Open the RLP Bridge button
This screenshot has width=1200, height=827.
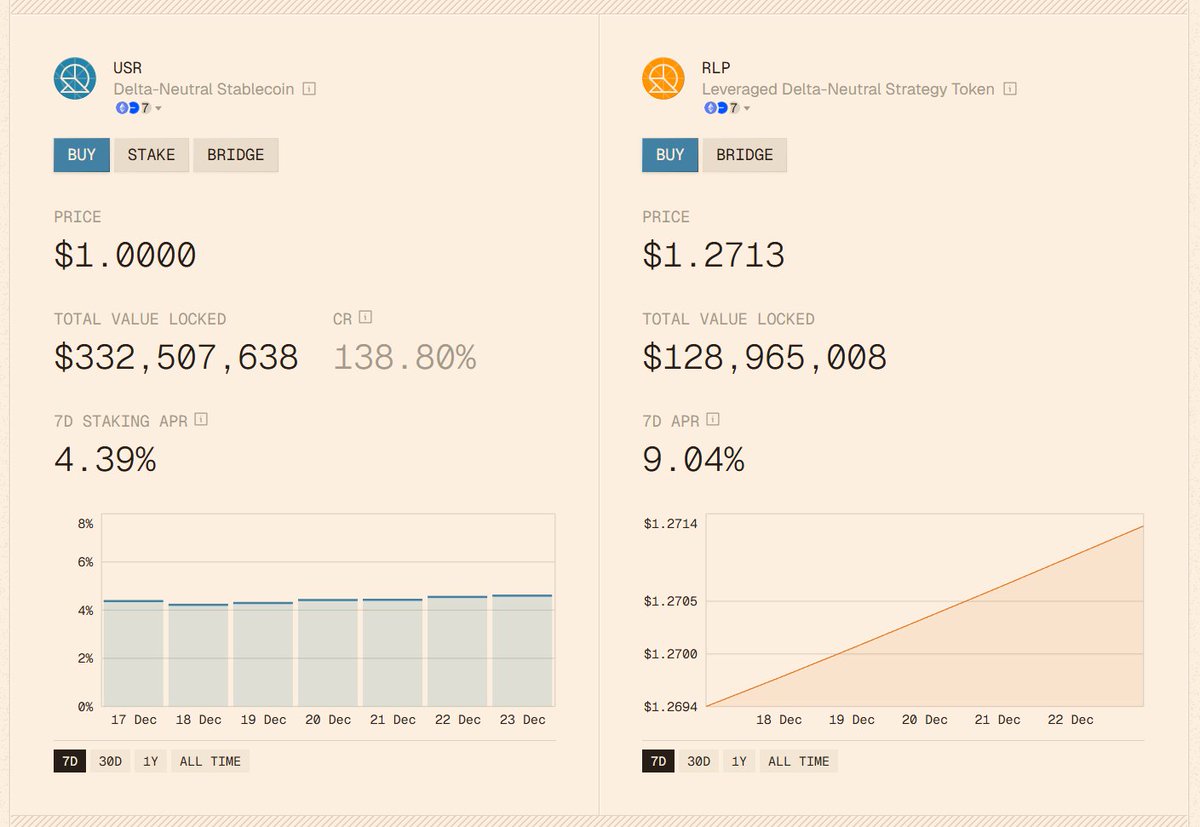point(745,155)
